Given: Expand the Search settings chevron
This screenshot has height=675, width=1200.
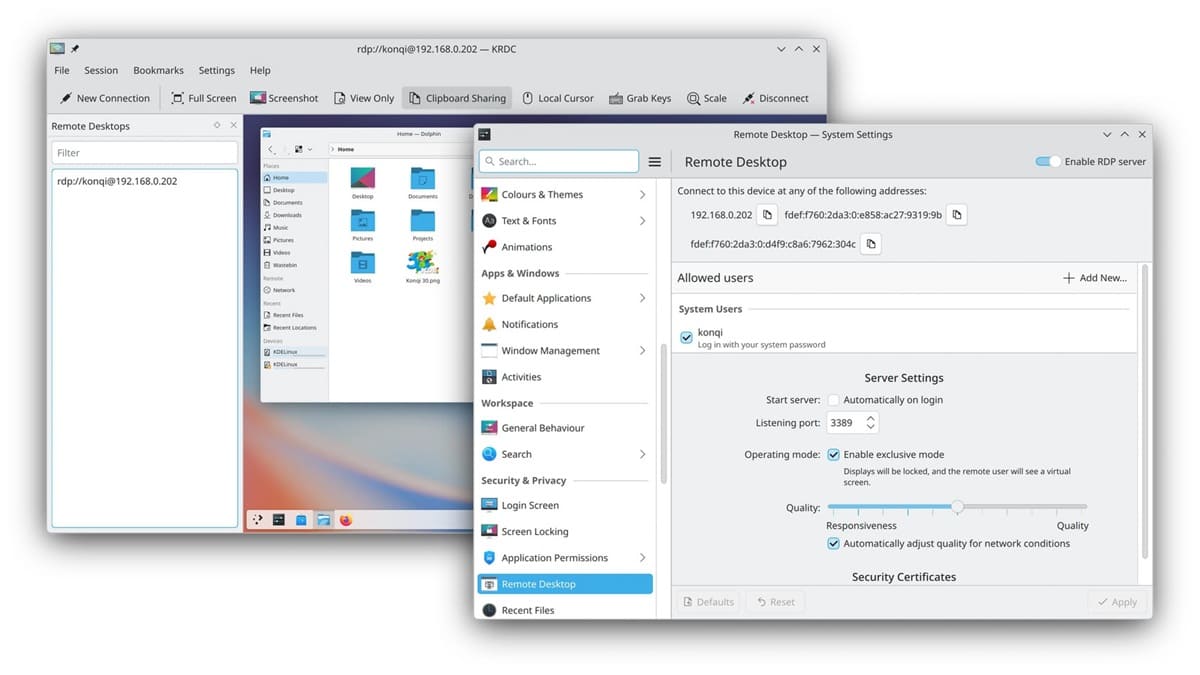Looking at the screenshot, I should tap(642, 454).
